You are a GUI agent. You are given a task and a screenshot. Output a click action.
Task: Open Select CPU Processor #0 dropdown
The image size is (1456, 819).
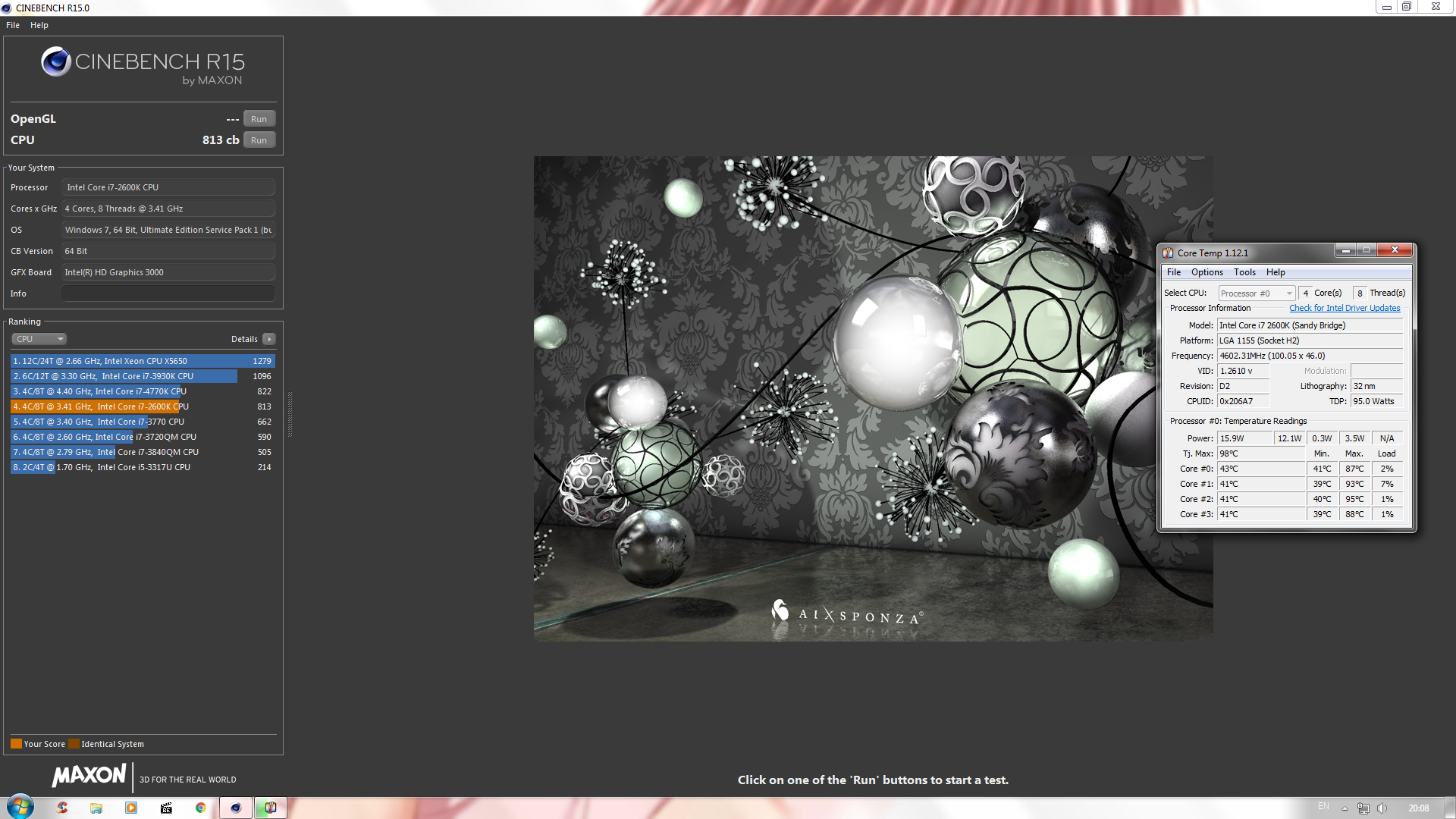pos(1256,293)
